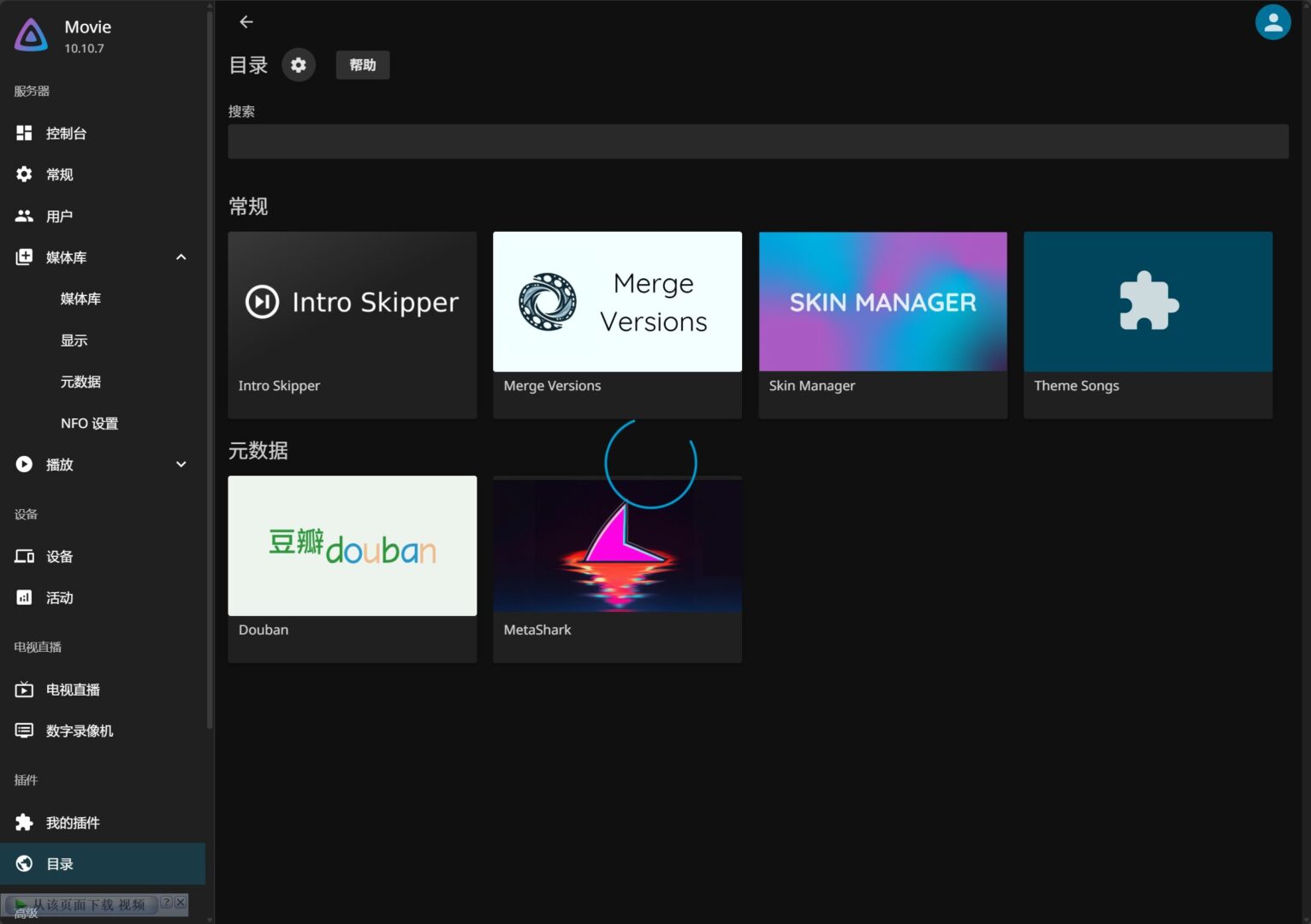Click the MetaShark name link
Screen dimensions: 1311x924
click(537, 630)
